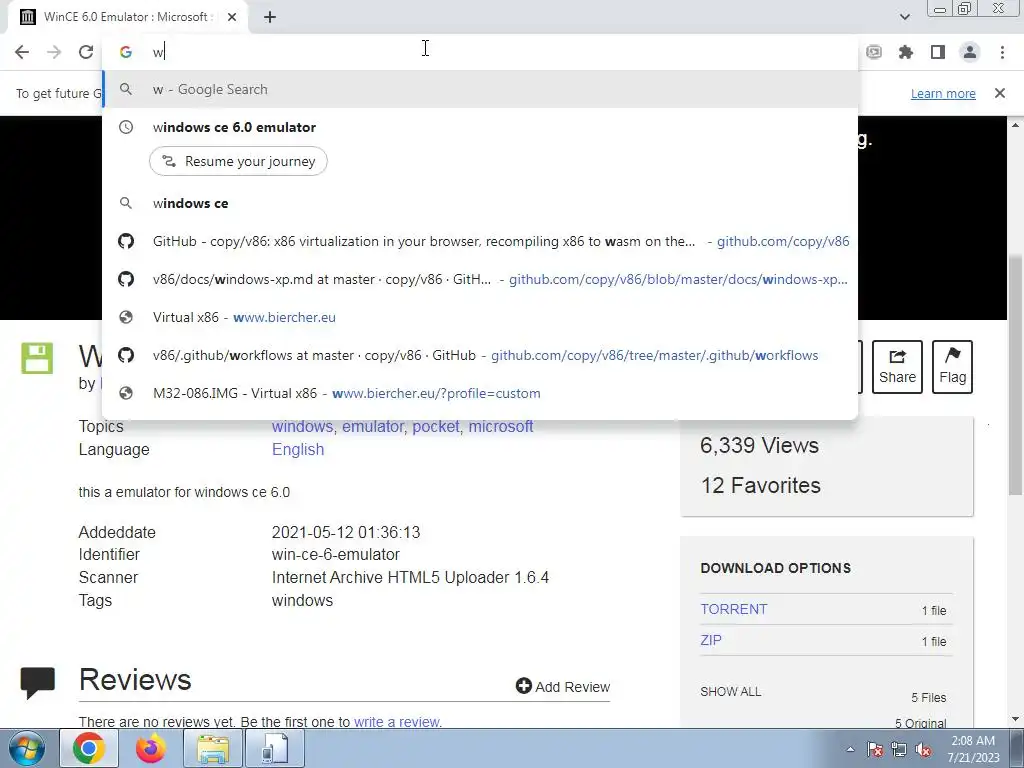Select the M32-086.IMG Virtual x86 suggestion
The image size is (1024, 768).
click(x=480, y=393)
